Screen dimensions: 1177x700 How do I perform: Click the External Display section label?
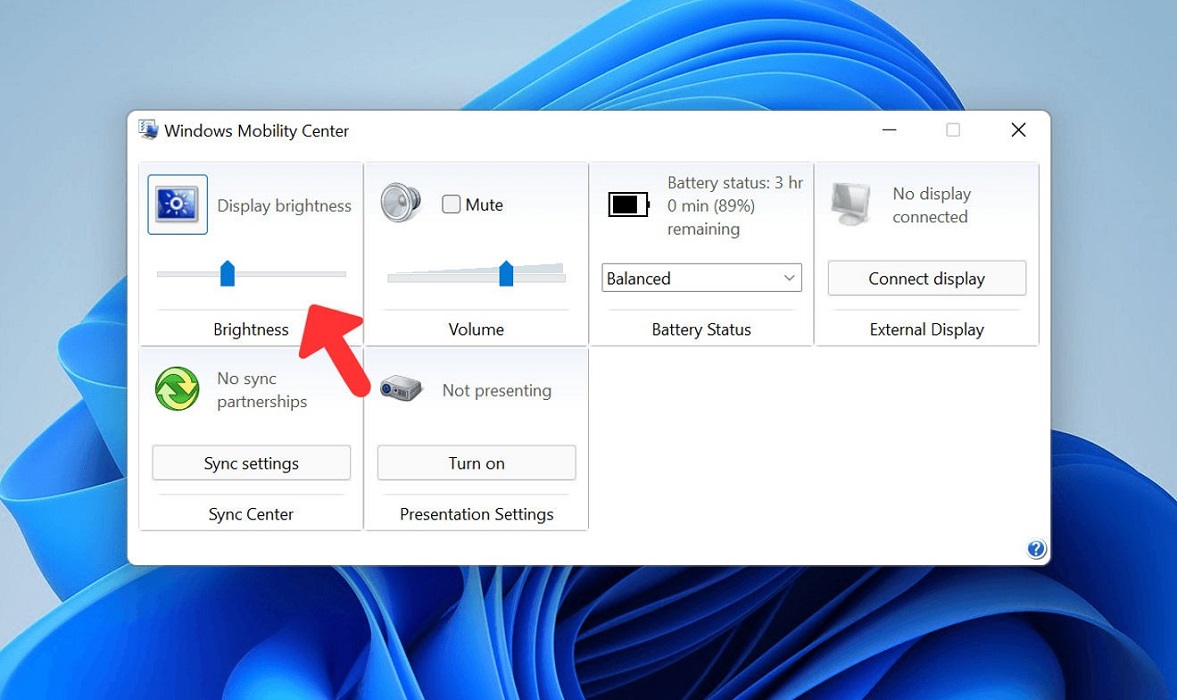click(927, 329)
